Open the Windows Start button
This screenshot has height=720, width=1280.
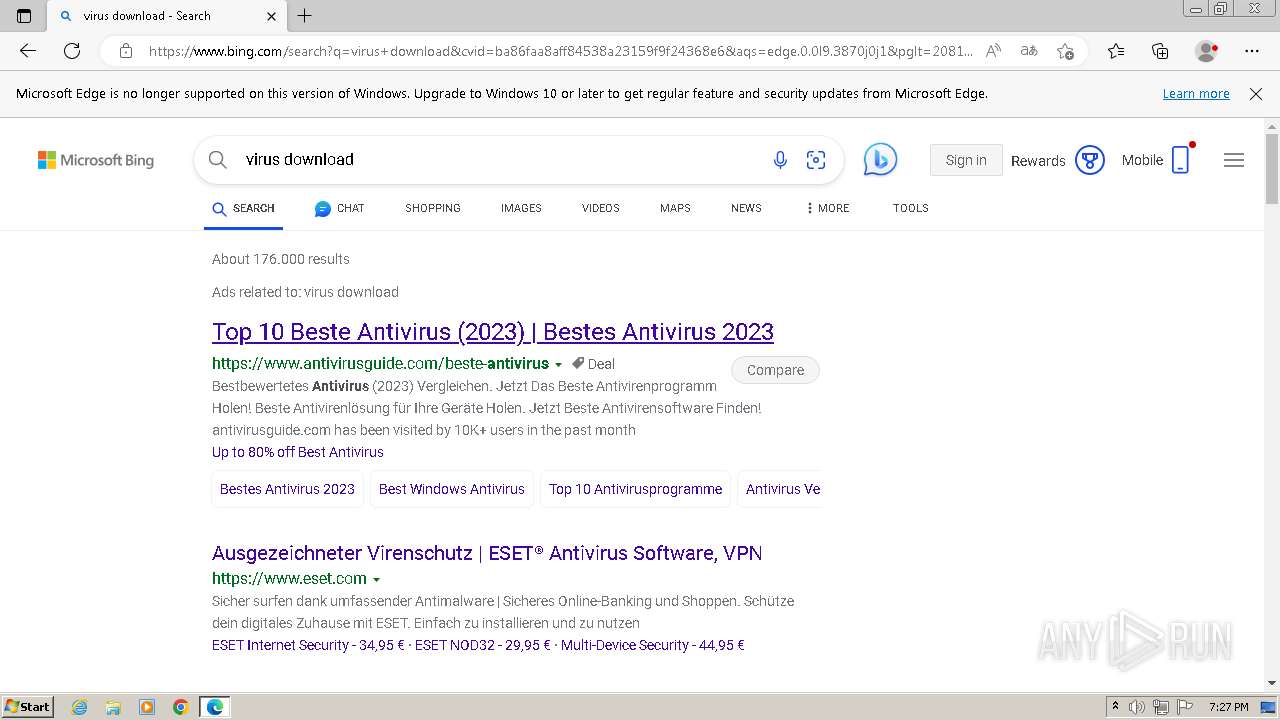[28, 707]
